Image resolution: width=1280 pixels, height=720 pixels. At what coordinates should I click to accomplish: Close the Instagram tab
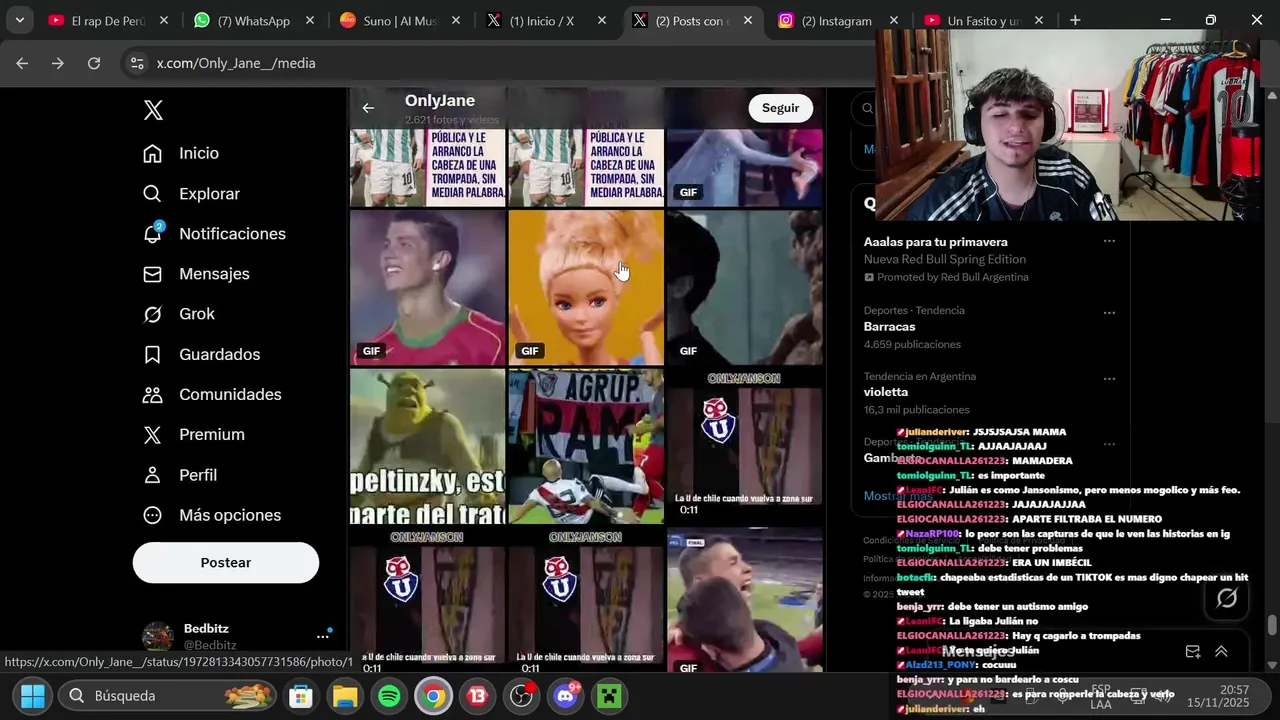click(x=893, y=20)
